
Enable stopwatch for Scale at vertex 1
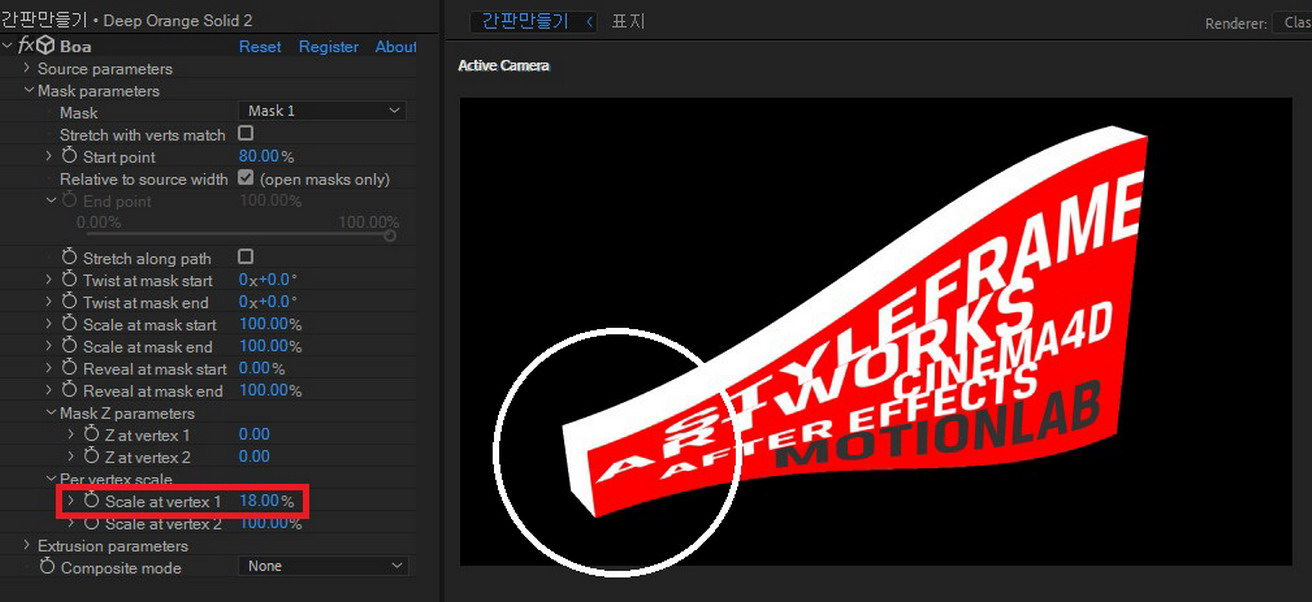coord(91,500)
